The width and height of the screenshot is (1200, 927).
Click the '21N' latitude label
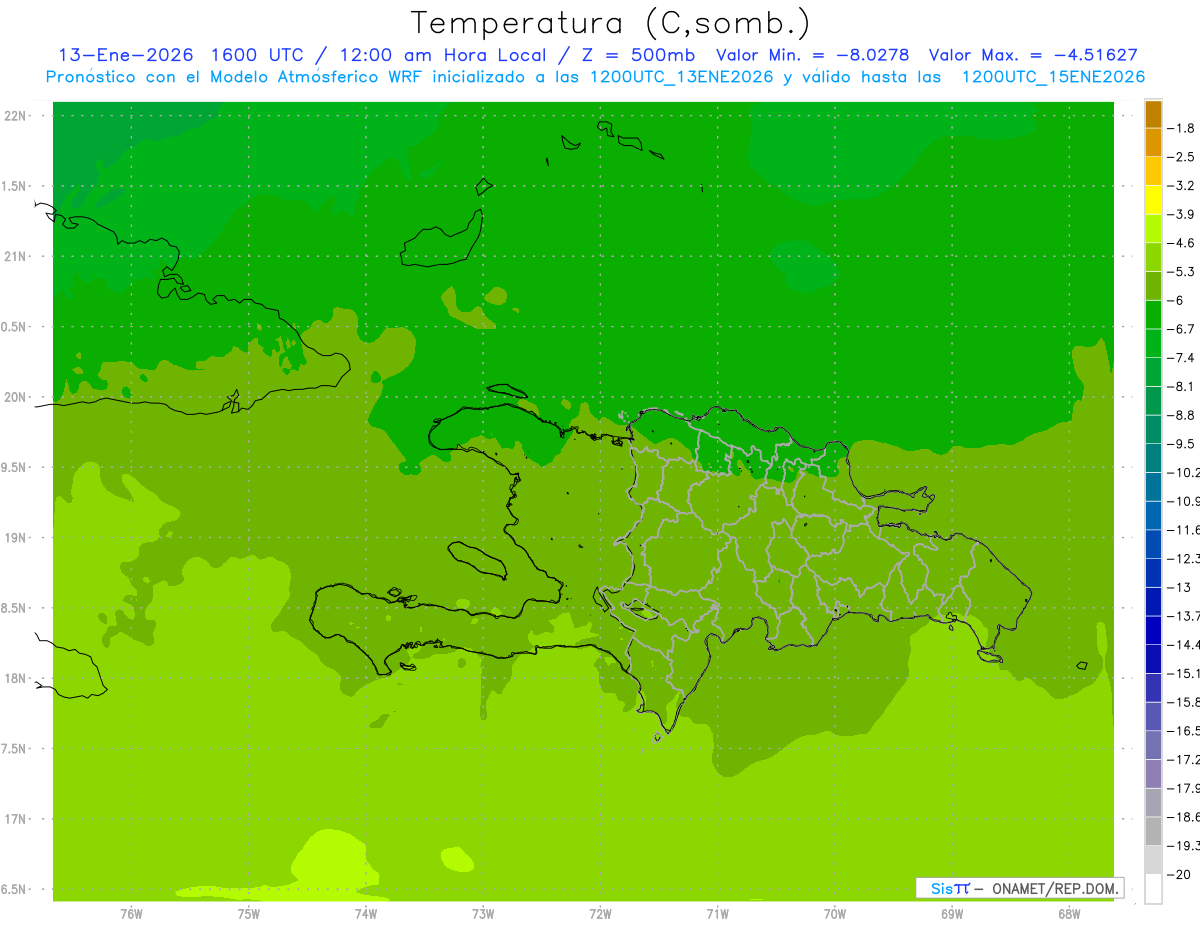point(17,257)
